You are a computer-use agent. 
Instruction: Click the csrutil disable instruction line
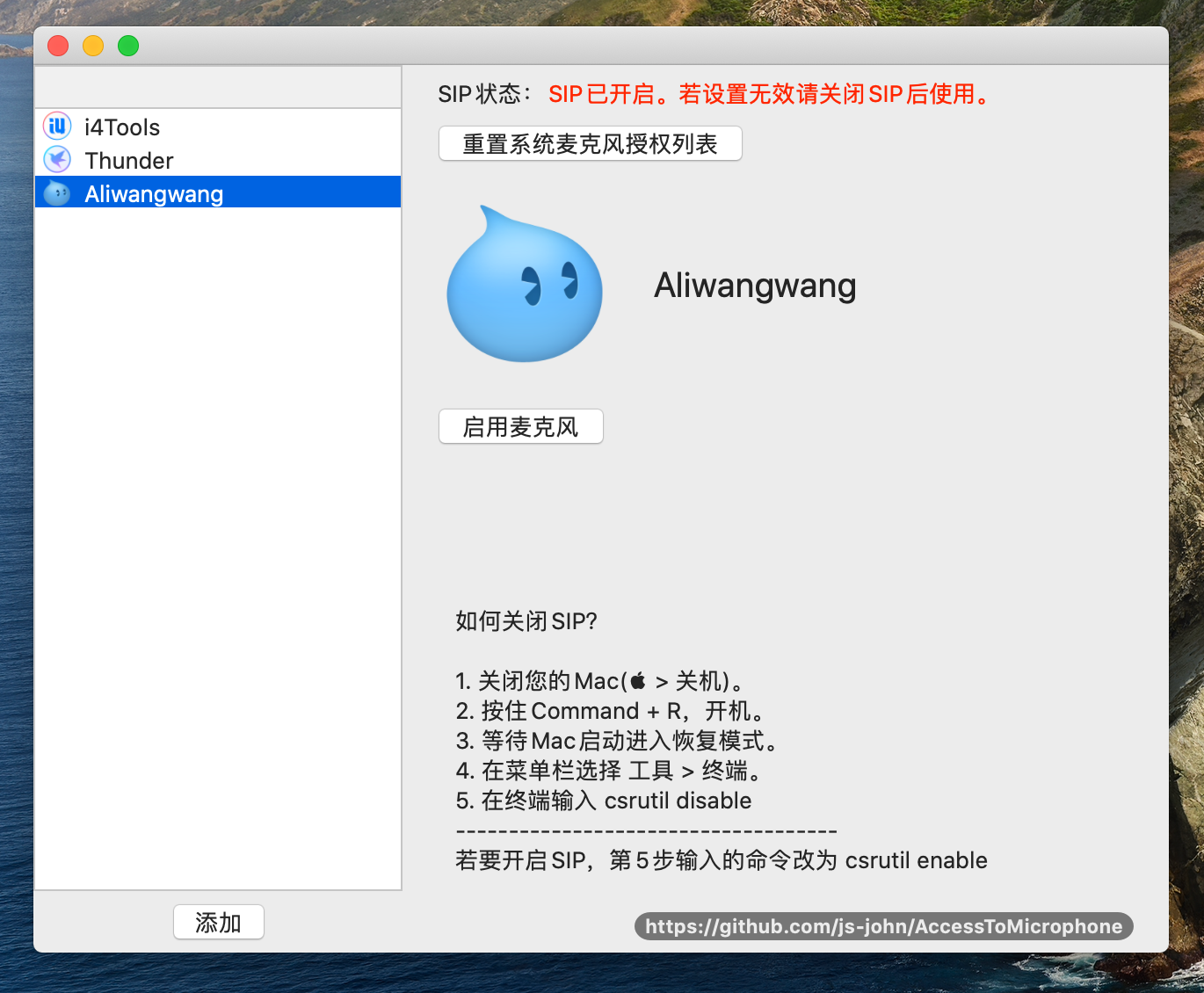(x=604, y=801)
